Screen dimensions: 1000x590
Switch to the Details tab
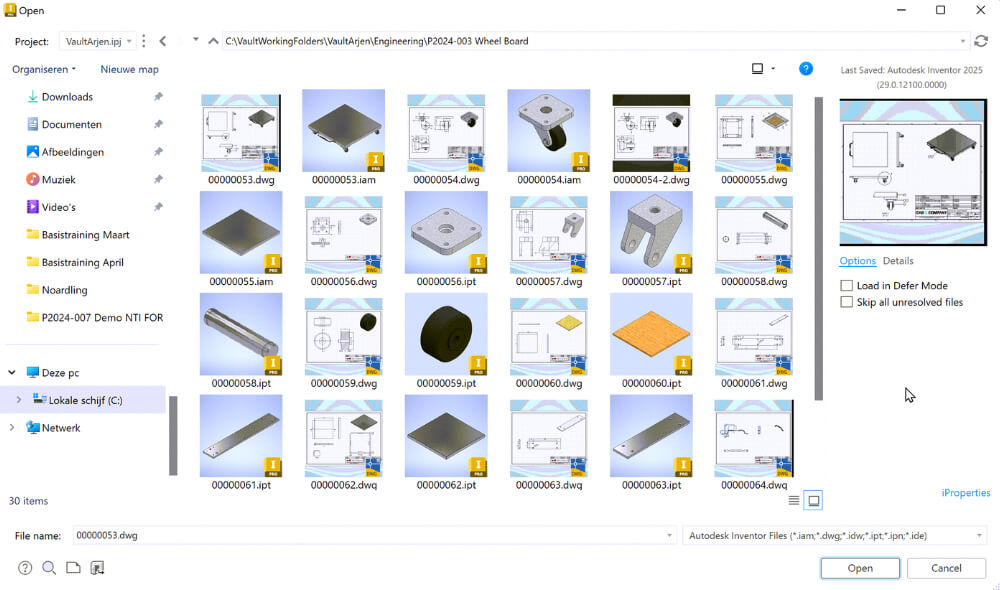[898, 260]
